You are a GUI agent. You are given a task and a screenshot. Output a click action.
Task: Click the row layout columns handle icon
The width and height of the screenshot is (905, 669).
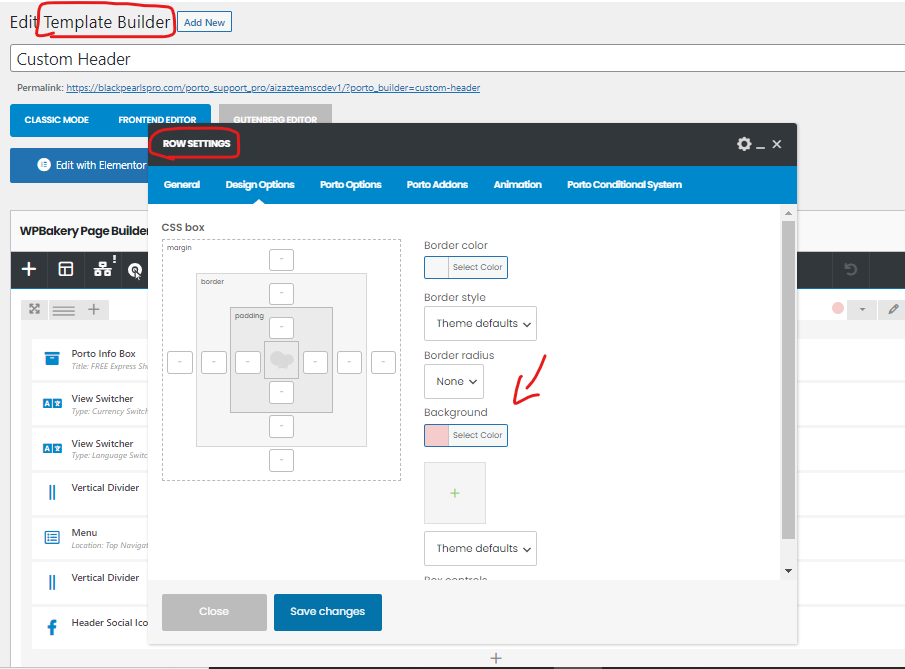pos(63,311)
